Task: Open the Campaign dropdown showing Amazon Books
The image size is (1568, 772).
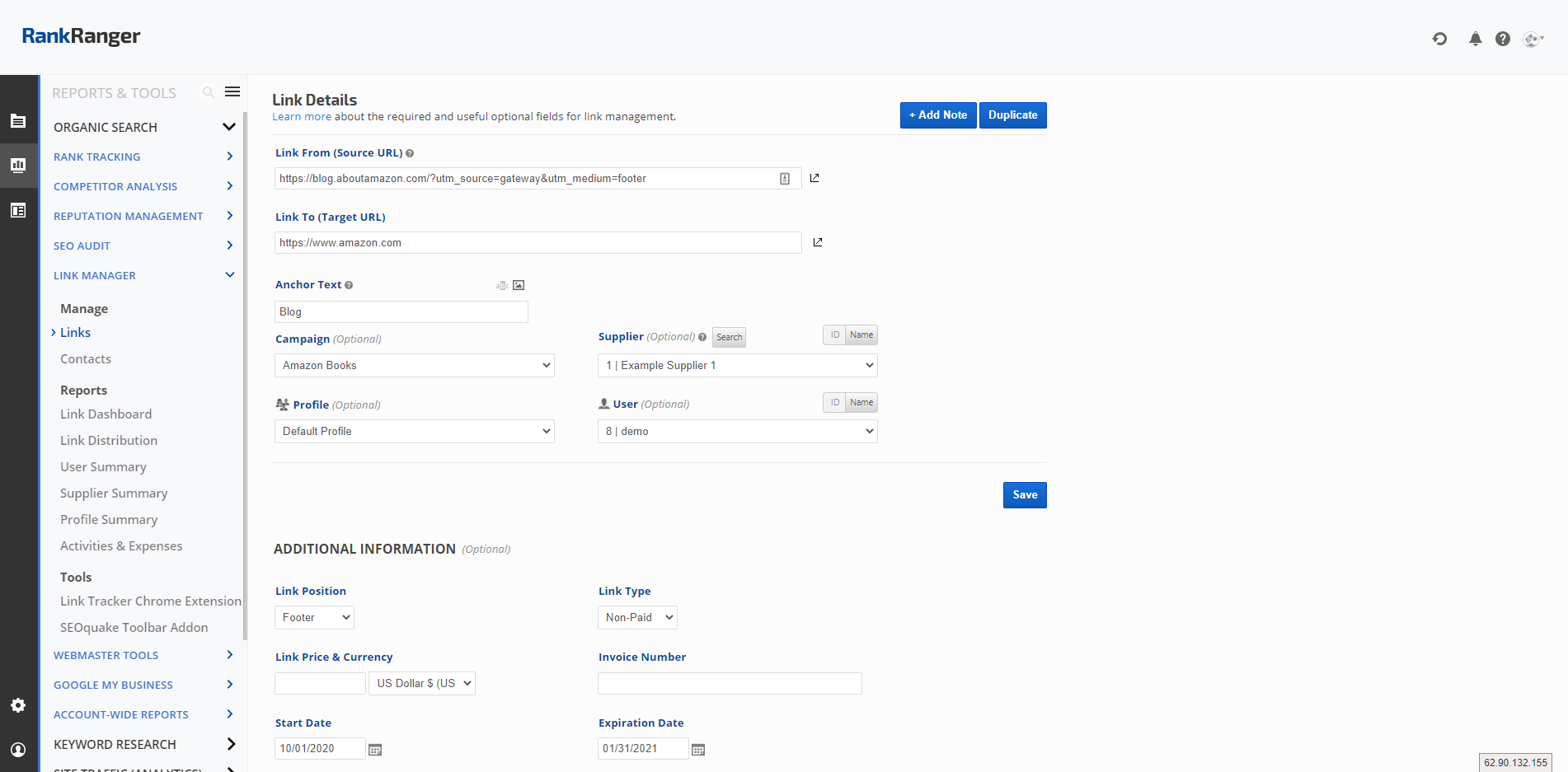Action: coord(414,366)
